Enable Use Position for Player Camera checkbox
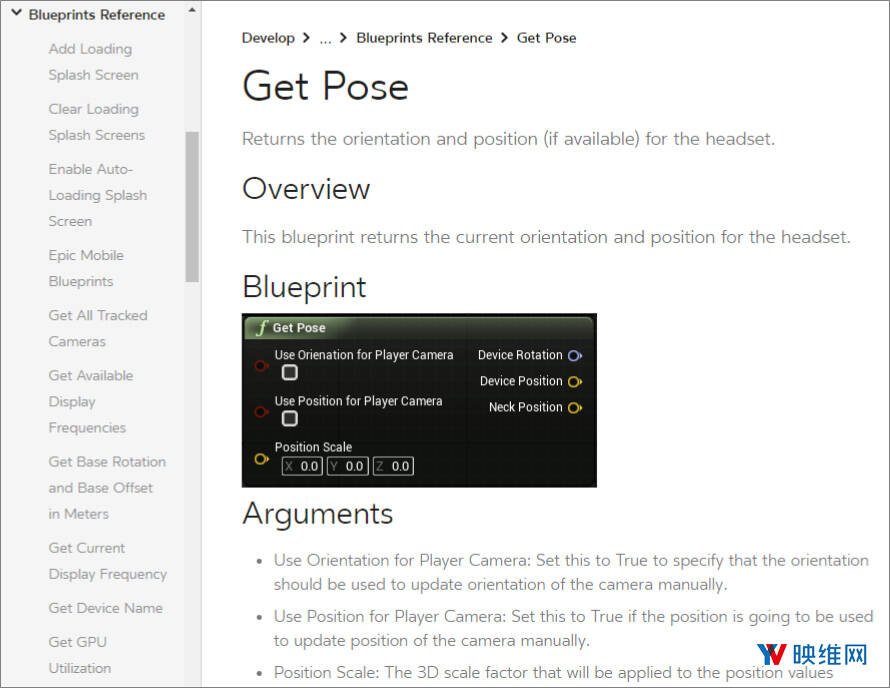The height and width of the screenshot is (688, 890). [x=289, y=419]
